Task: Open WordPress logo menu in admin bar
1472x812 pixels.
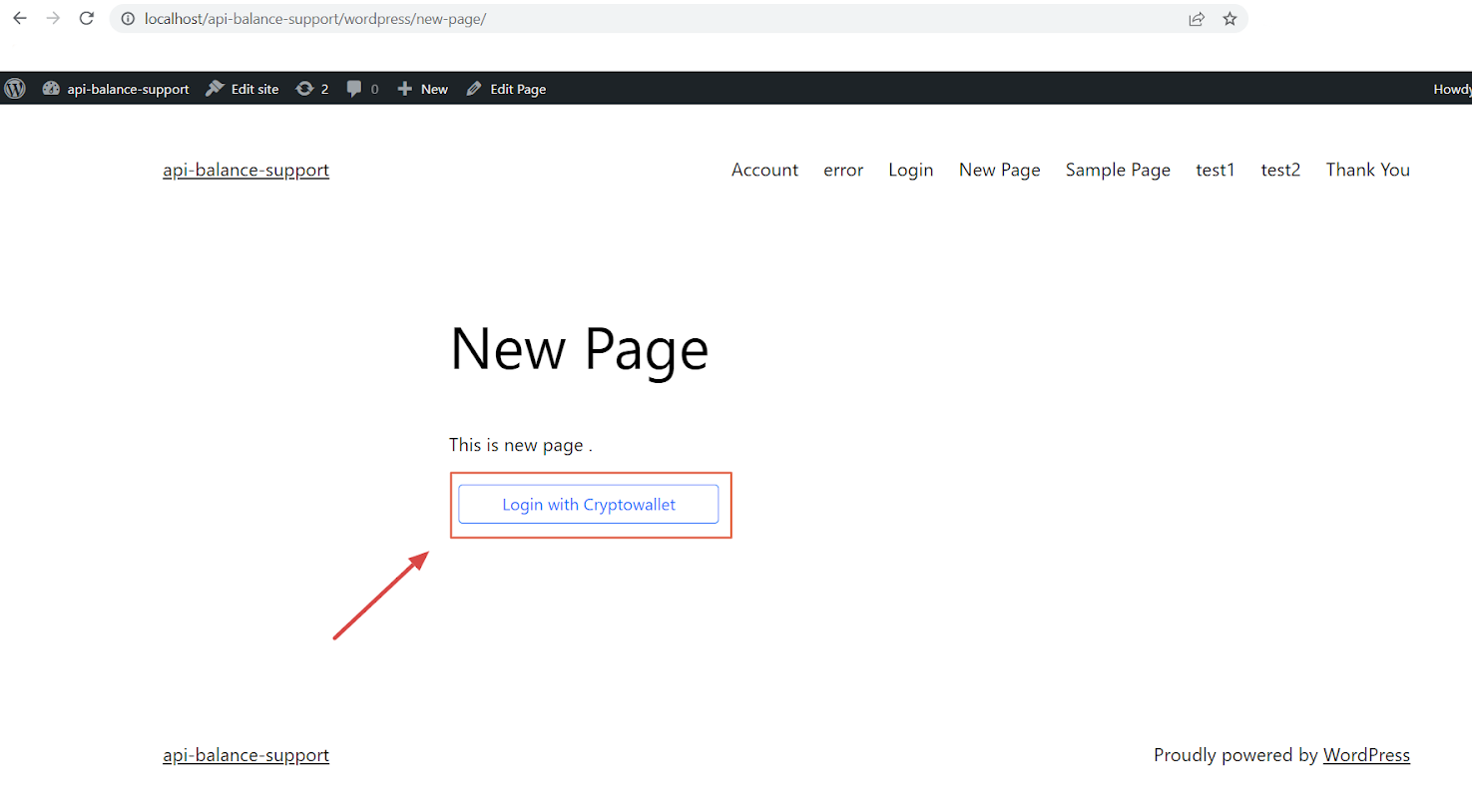Action: click(x=15, y=89)
